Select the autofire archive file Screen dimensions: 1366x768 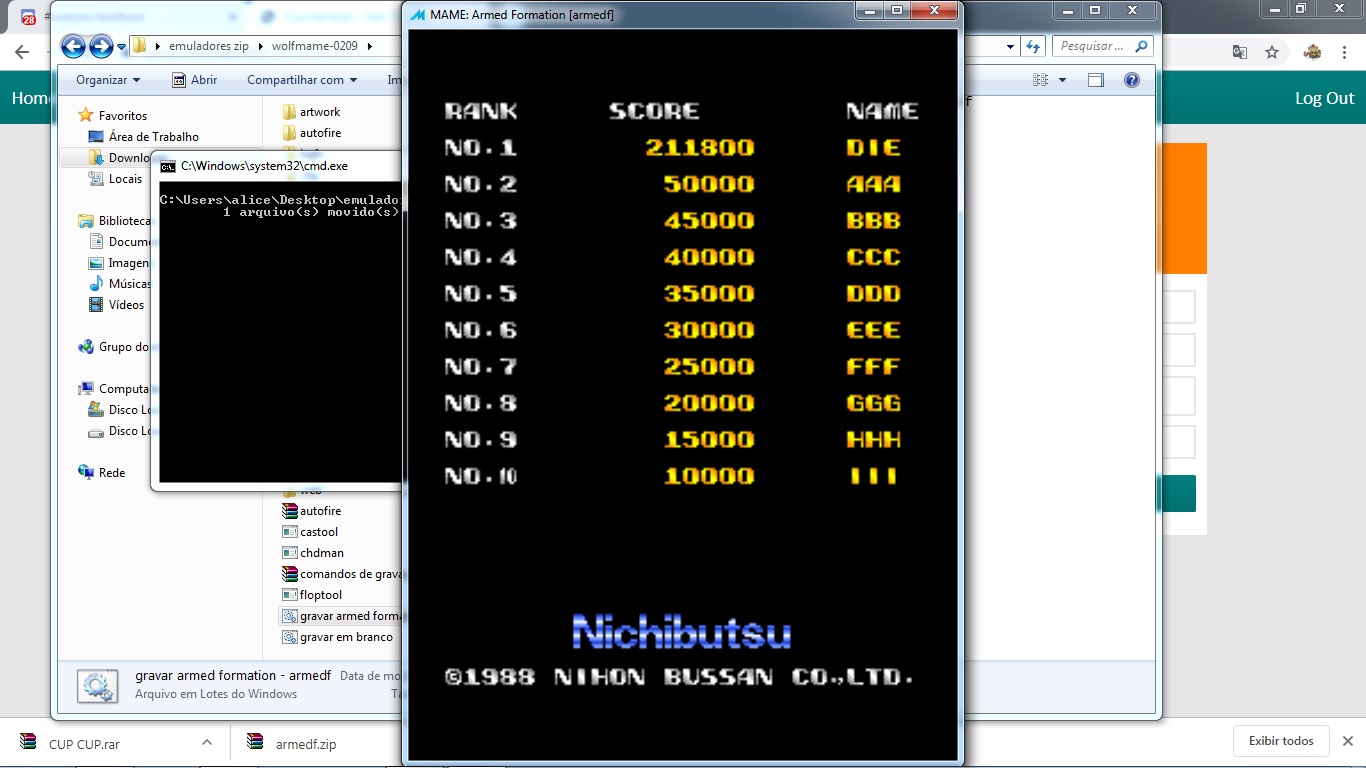click(x=311, y=511)
